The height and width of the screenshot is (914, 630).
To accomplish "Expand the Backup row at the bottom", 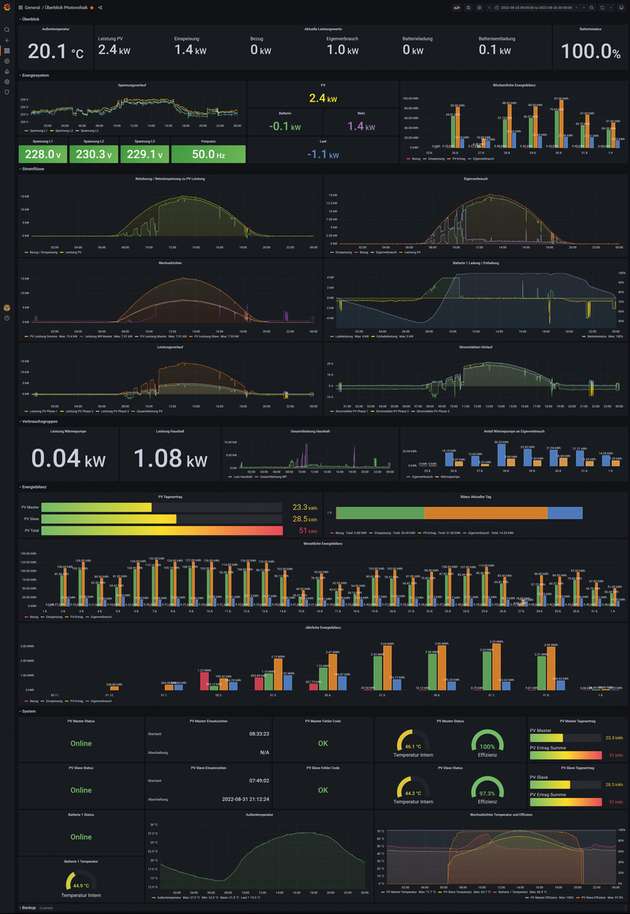I will tap(28, 907).
